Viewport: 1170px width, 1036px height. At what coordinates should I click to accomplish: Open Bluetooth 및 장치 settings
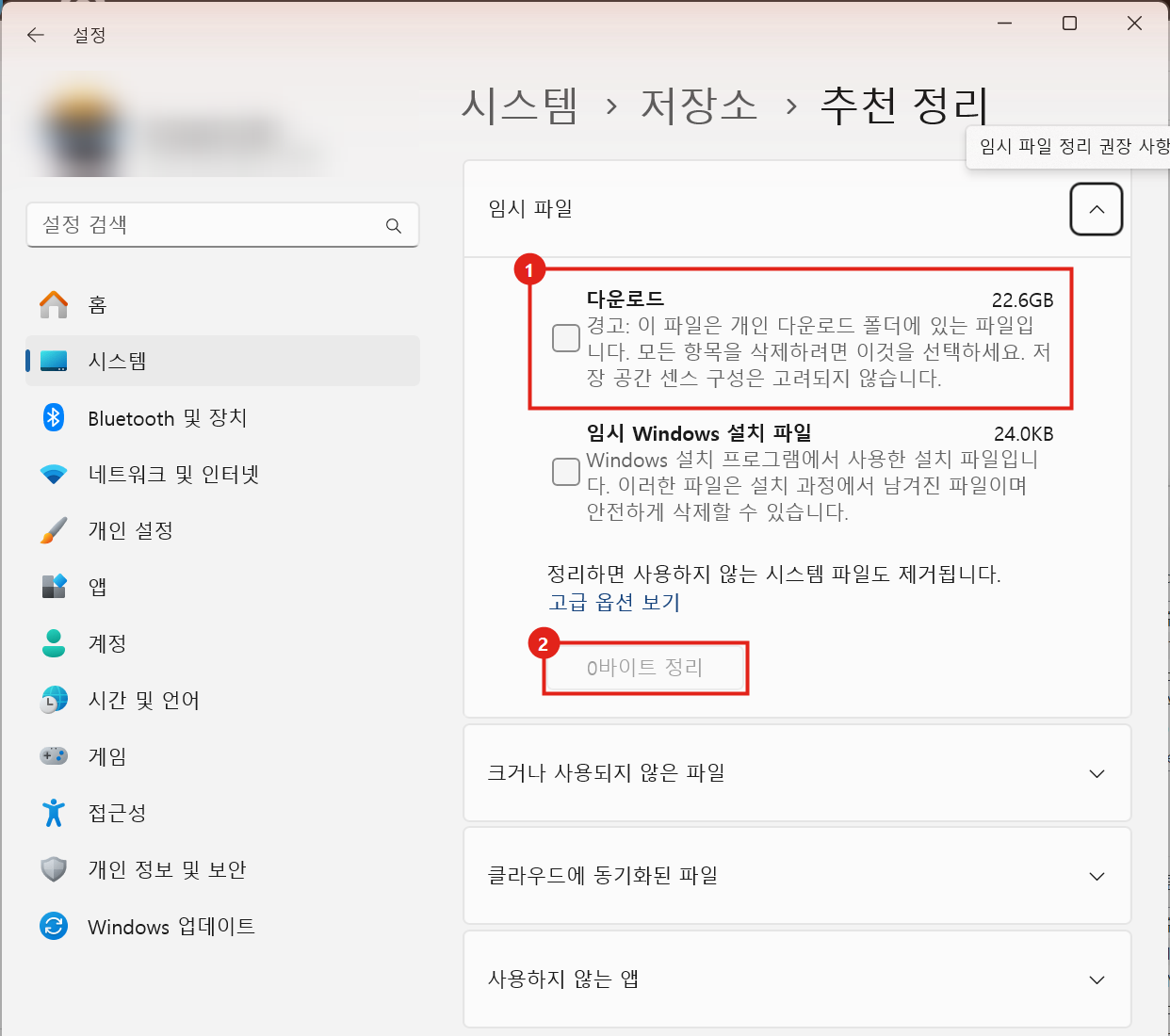click(x=222, y=417)
